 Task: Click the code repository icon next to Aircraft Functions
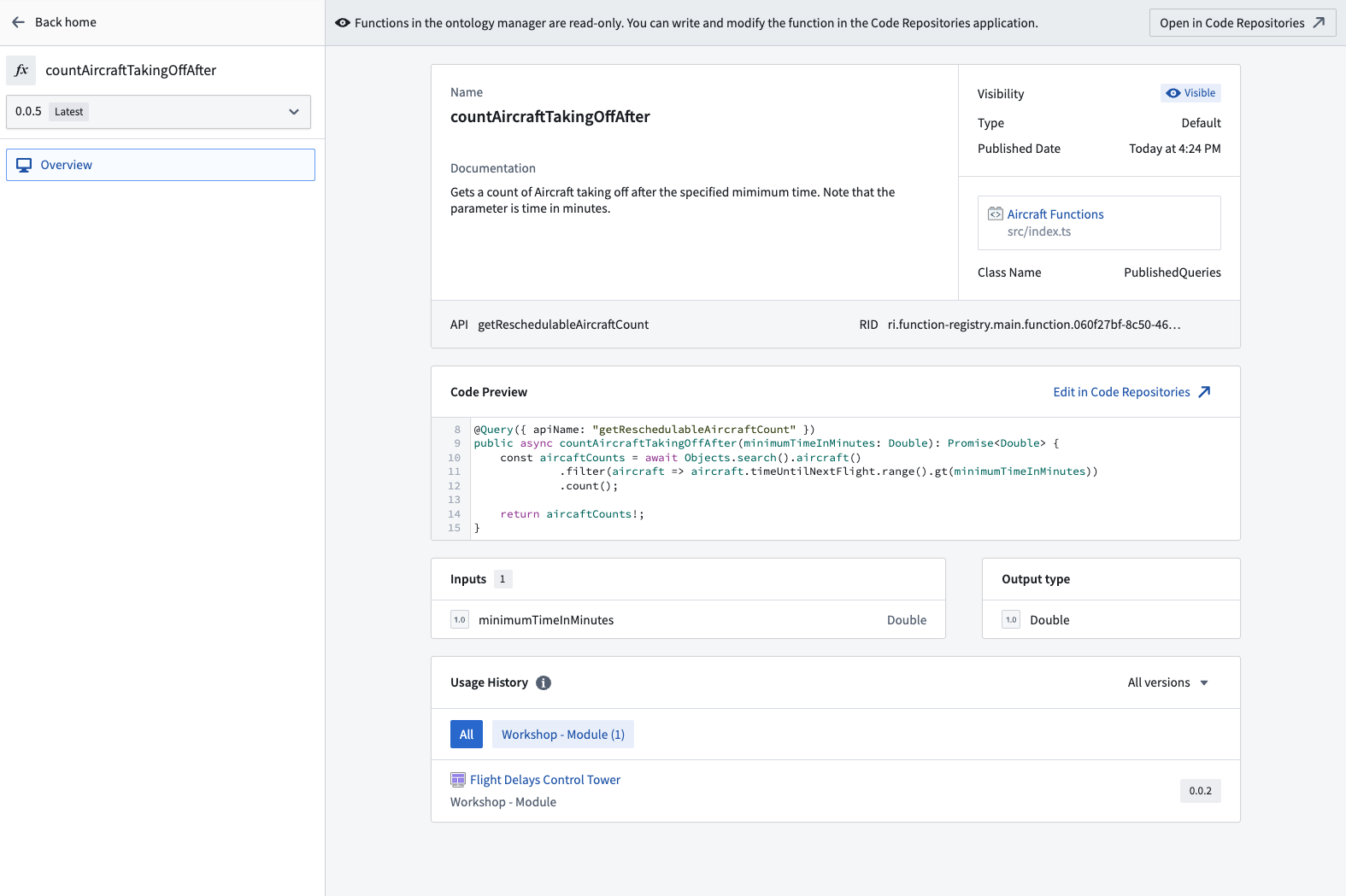996,214
